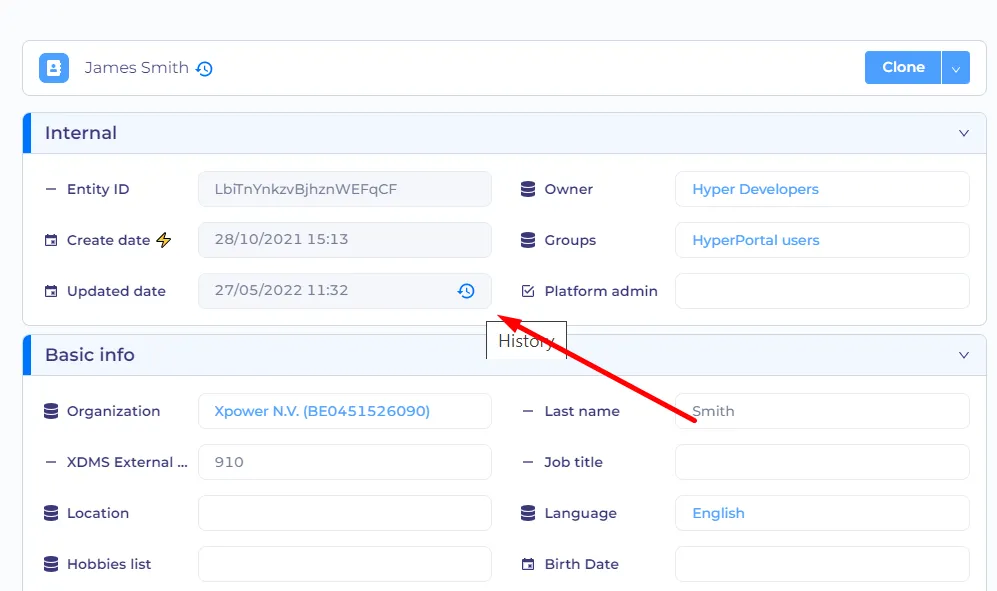
Task: Click database icon beside Language label
Action: click(x=528, y=513)
